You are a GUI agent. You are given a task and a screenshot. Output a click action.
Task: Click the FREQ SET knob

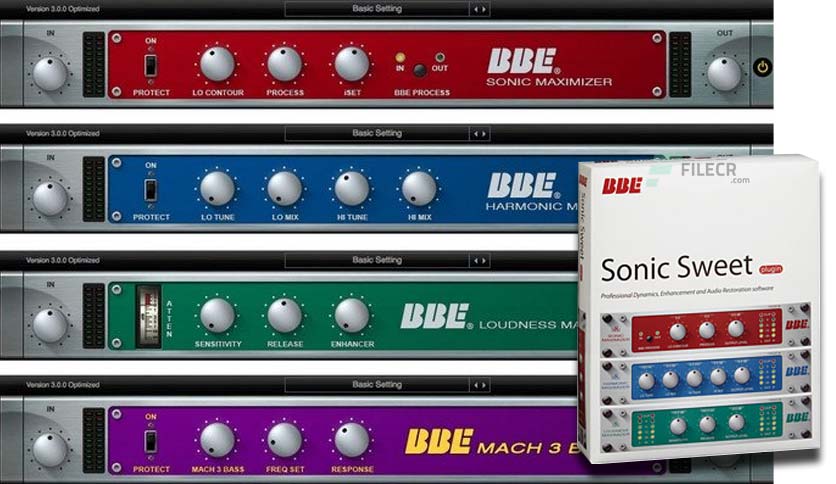(x=284, y=440)
